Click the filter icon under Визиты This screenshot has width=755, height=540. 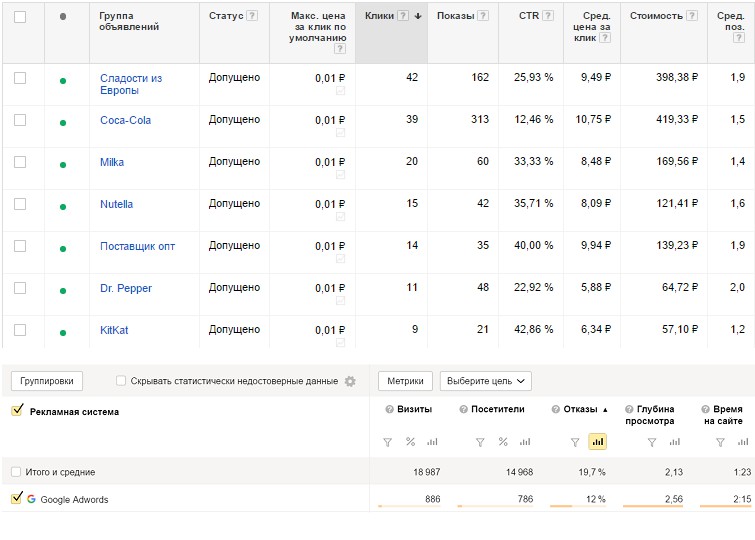[387, 442]
